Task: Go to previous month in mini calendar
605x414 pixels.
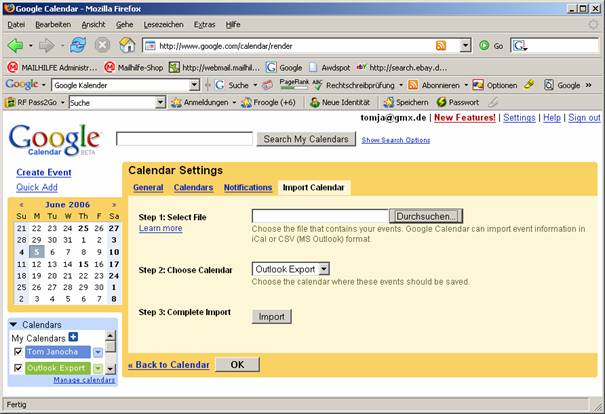Action: [22, 205]
